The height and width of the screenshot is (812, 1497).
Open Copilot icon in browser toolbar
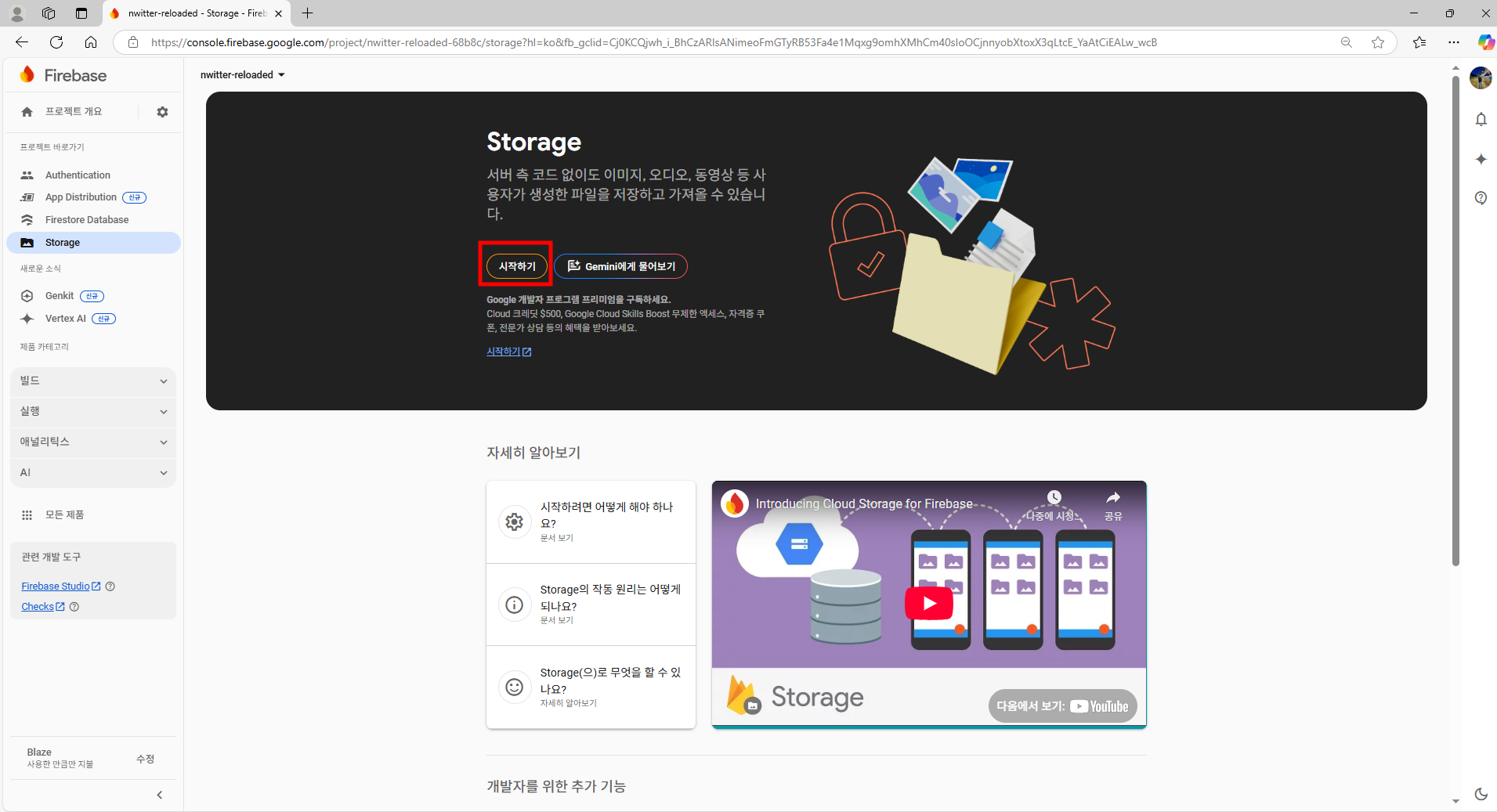pyautogui.click(x=1484, y=42)
